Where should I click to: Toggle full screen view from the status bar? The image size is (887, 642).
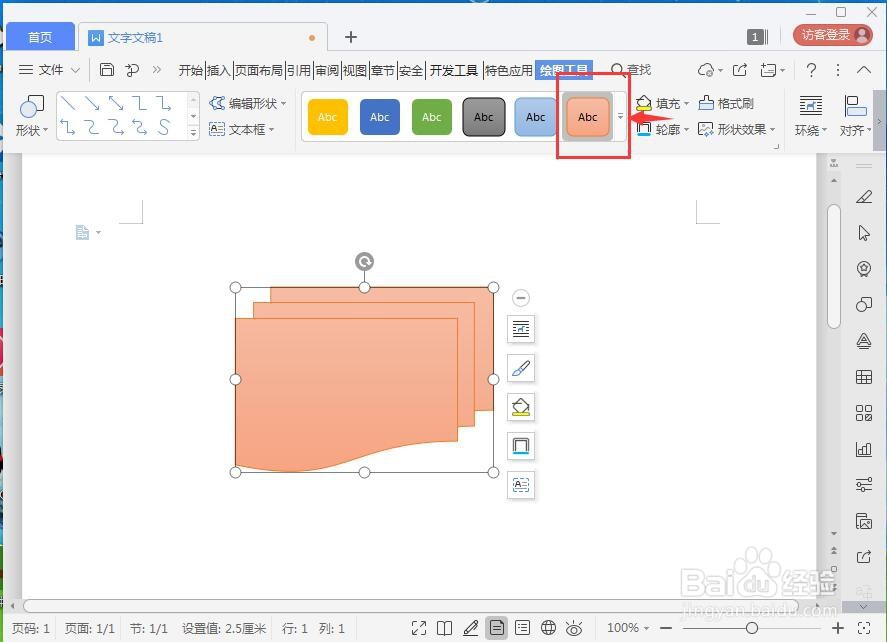click(421, 628)
